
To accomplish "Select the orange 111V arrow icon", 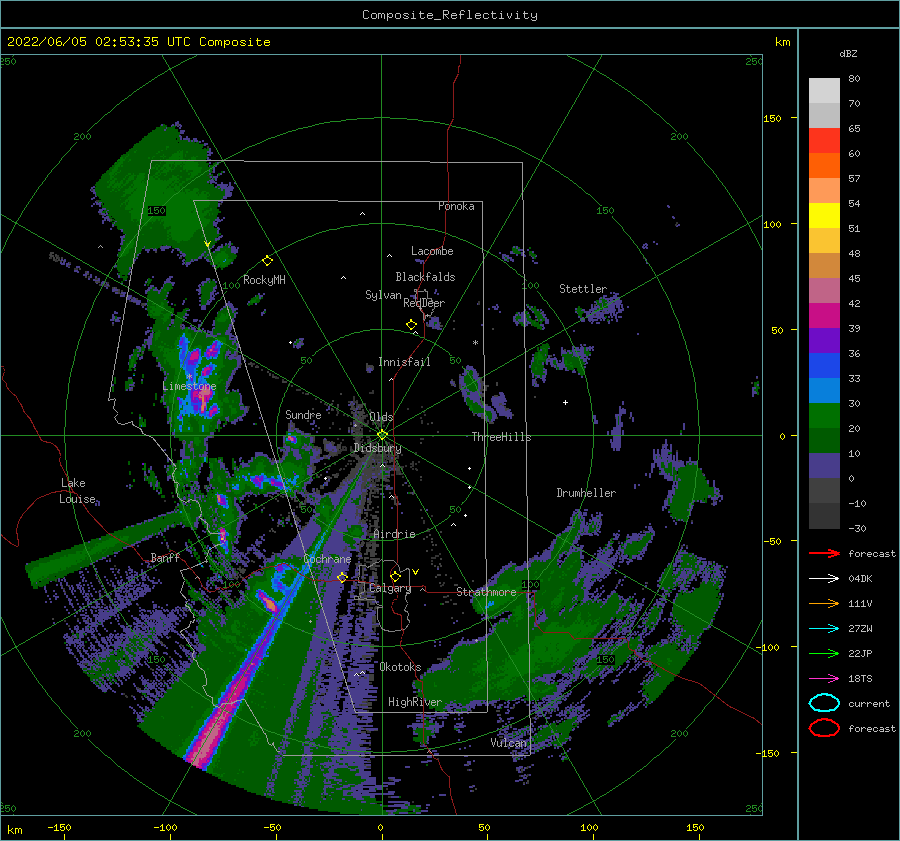I will coord(824,603).
